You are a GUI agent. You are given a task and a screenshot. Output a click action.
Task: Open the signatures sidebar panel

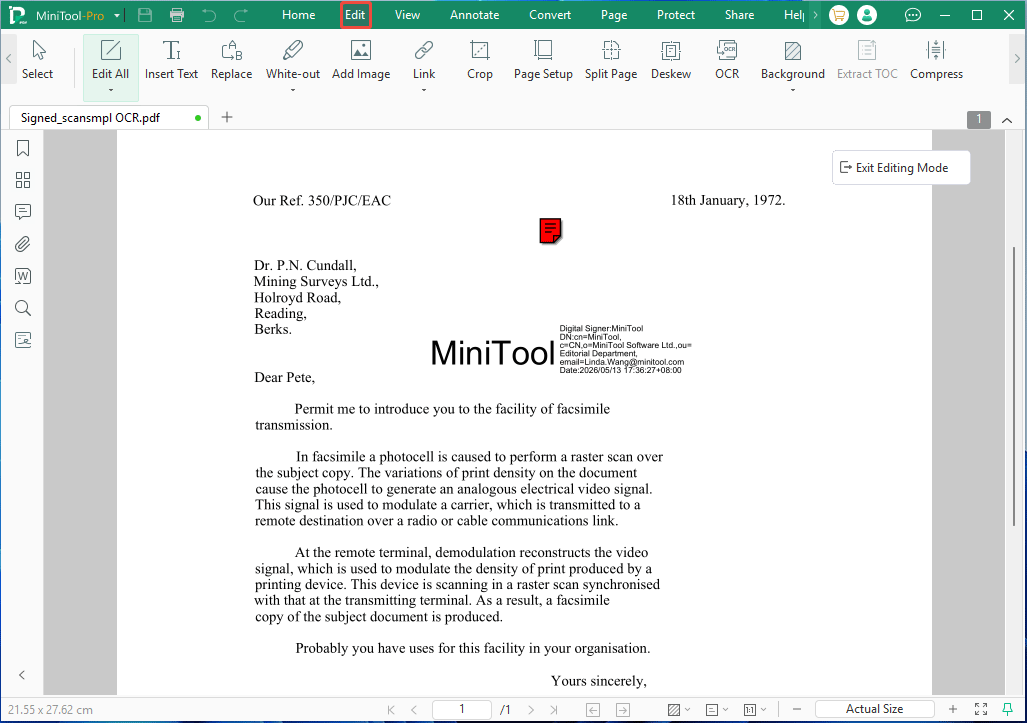click(23, 340)
